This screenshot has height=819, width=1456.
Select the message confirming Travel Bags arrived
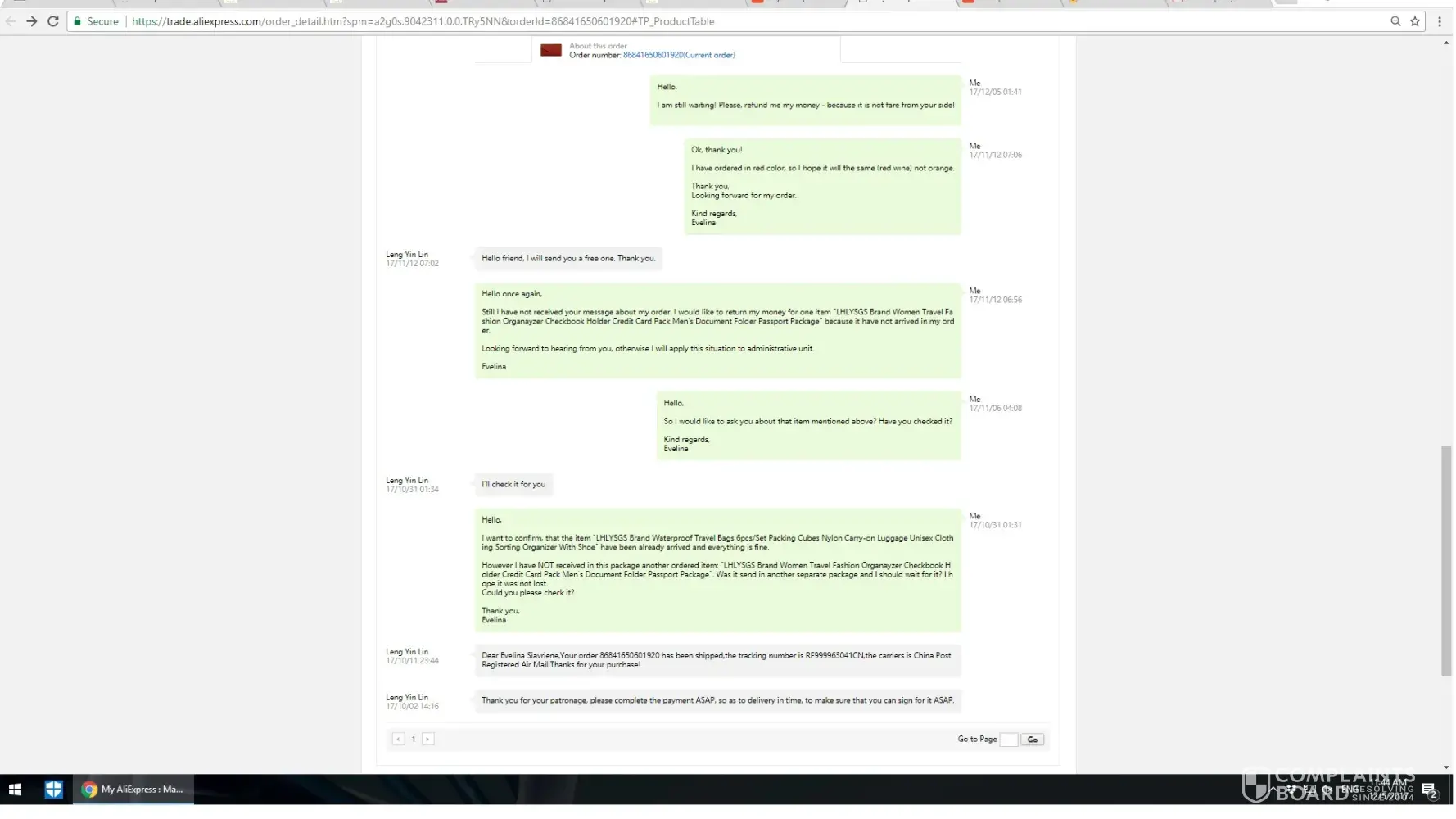point(717,570)
